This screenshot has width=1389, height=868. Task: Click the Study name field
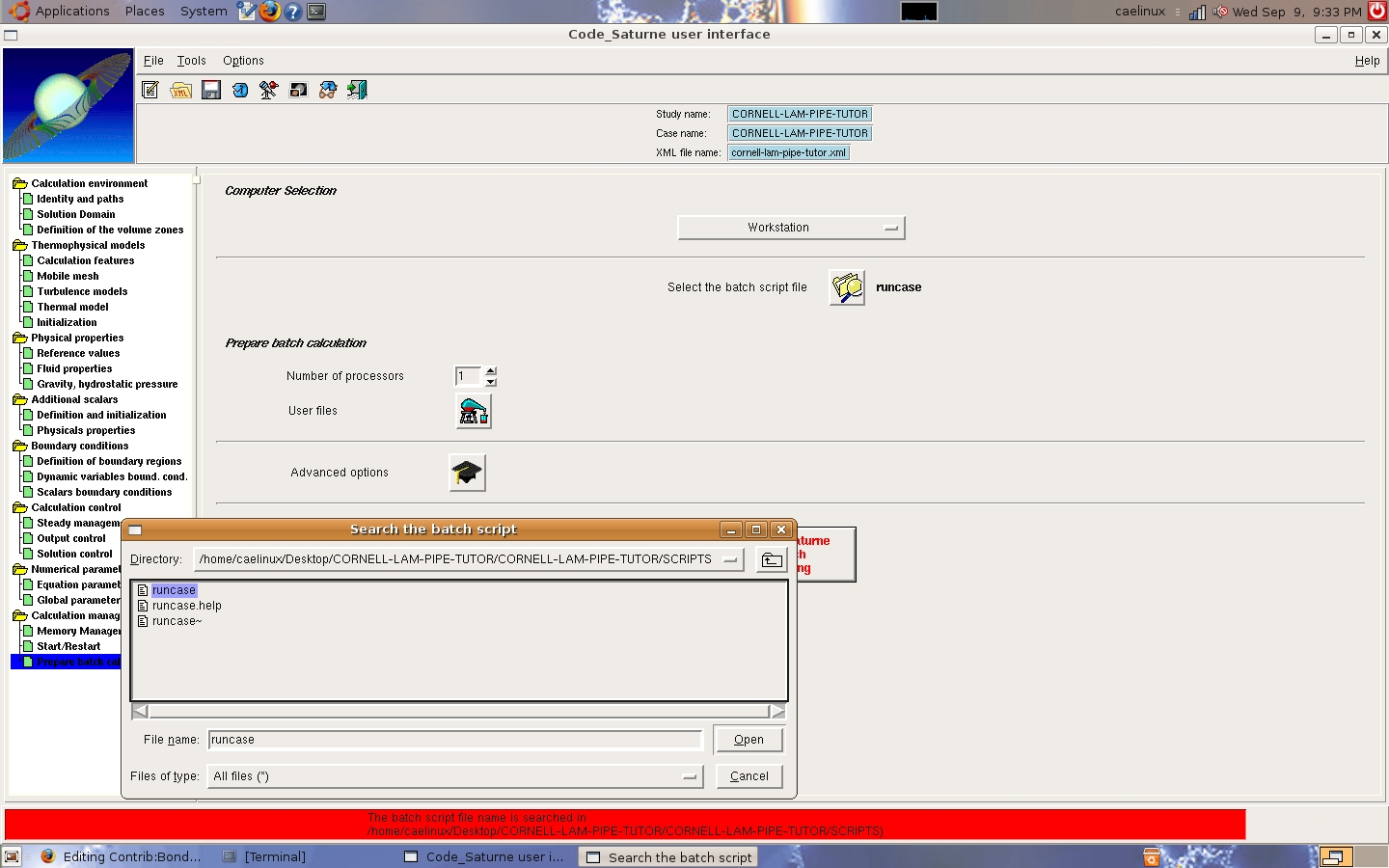800,114
